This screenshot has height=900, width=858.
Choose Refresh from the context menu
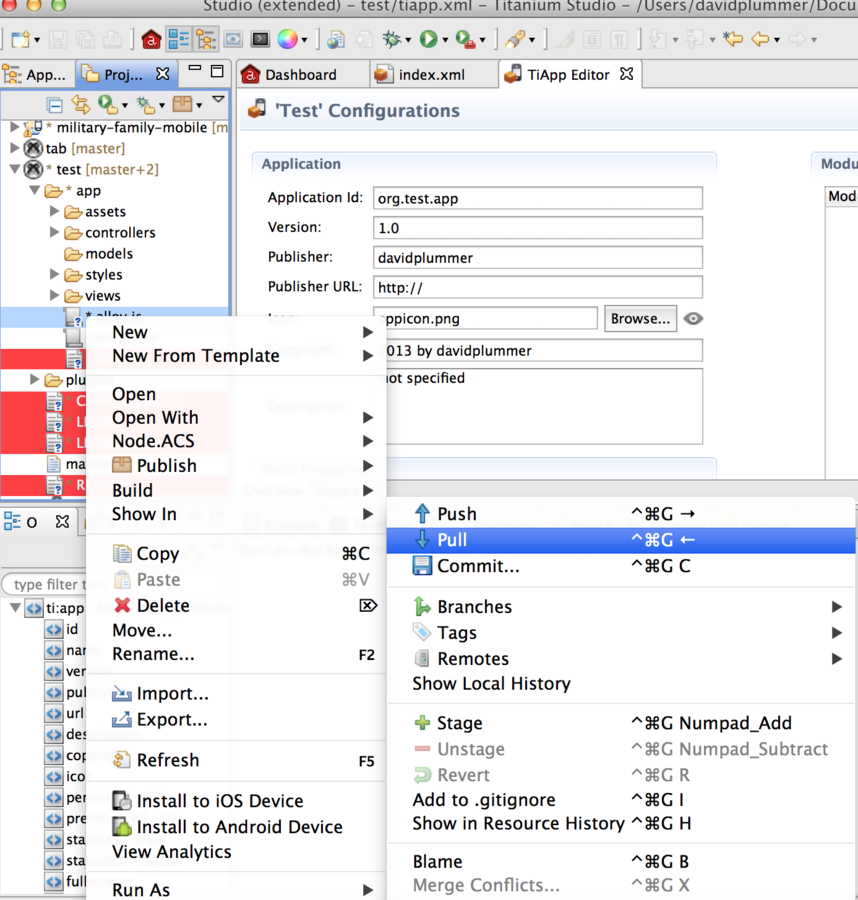pos(236,760)
